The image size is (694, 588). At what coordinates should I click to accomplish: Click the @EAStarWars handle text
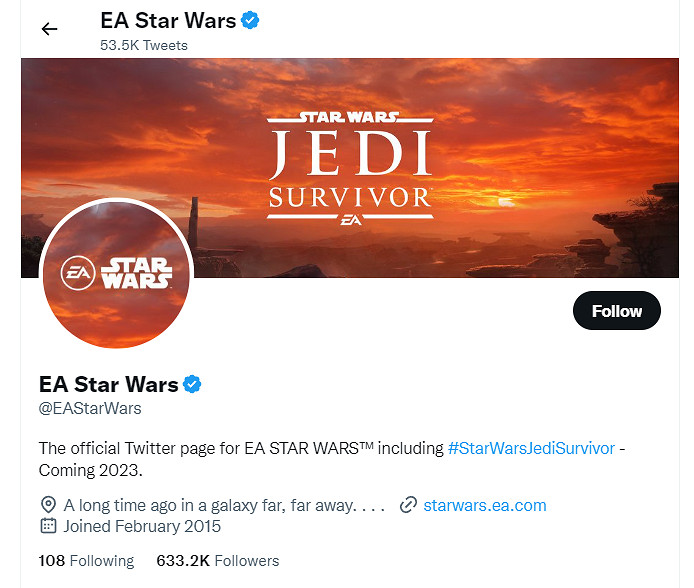(x=90, y=408)
